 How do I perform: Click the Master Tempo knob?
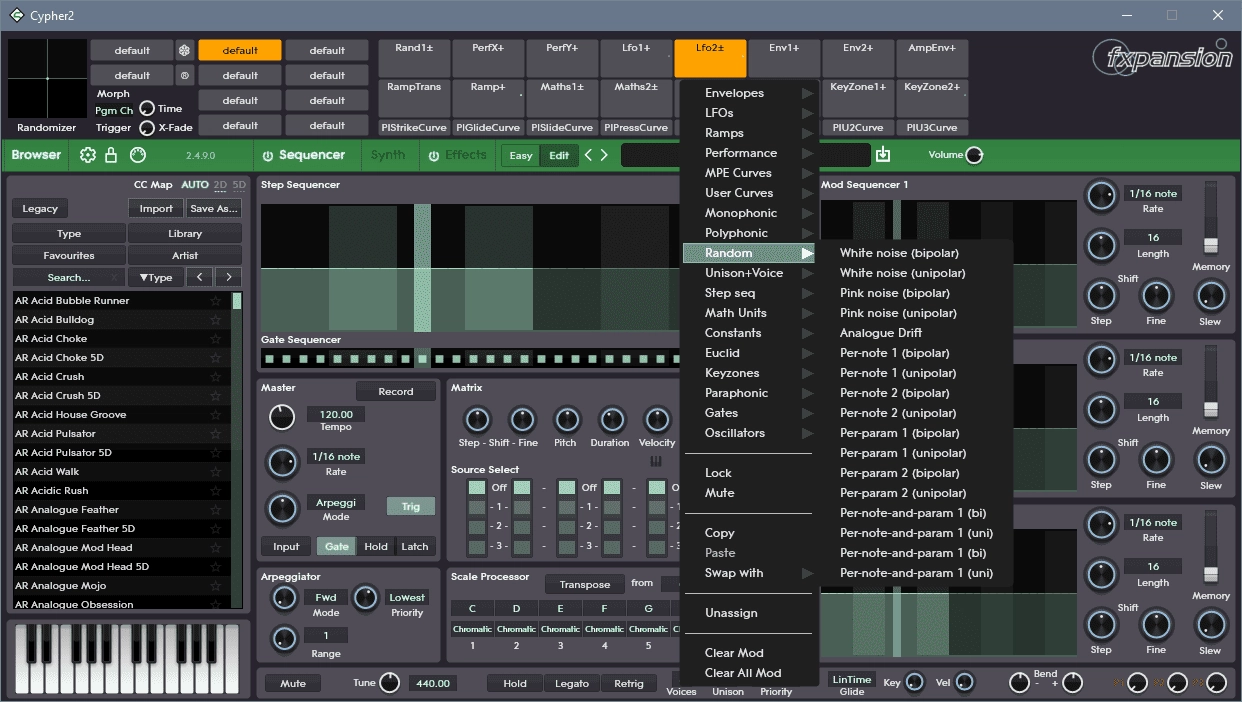(x=282, y=419)
